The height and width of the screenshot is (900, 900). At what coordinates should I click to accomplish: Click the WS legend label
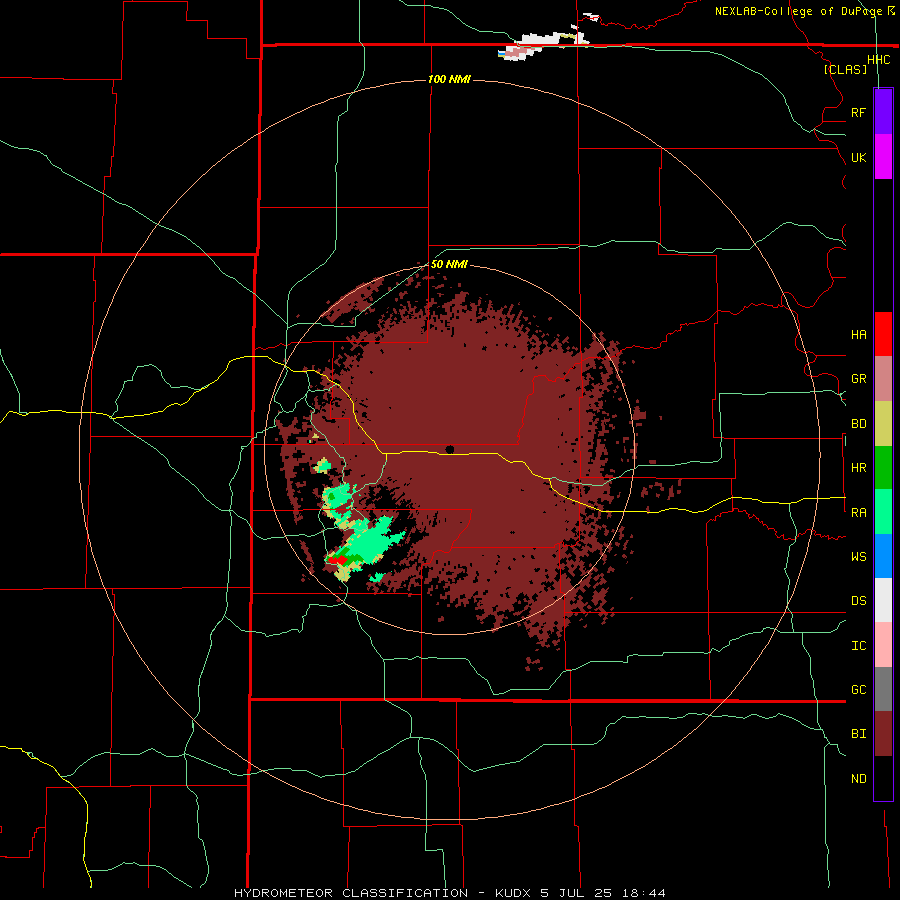(858, 557)
